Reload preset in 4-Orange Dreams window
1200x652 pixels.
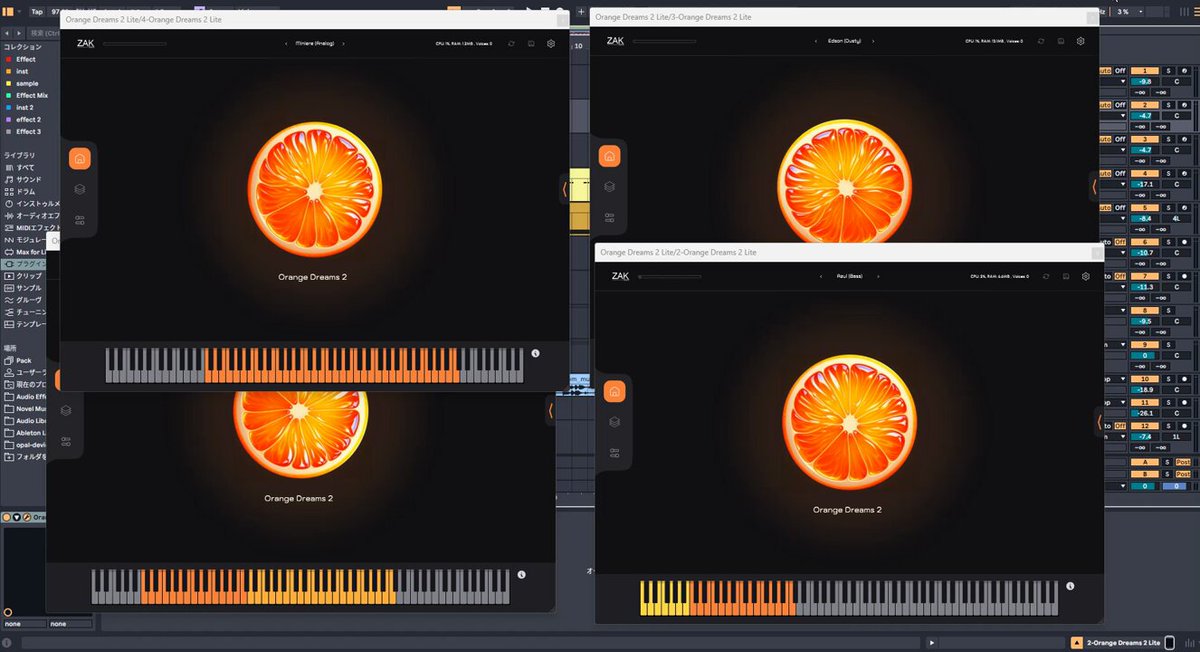[x=512, y=43]
